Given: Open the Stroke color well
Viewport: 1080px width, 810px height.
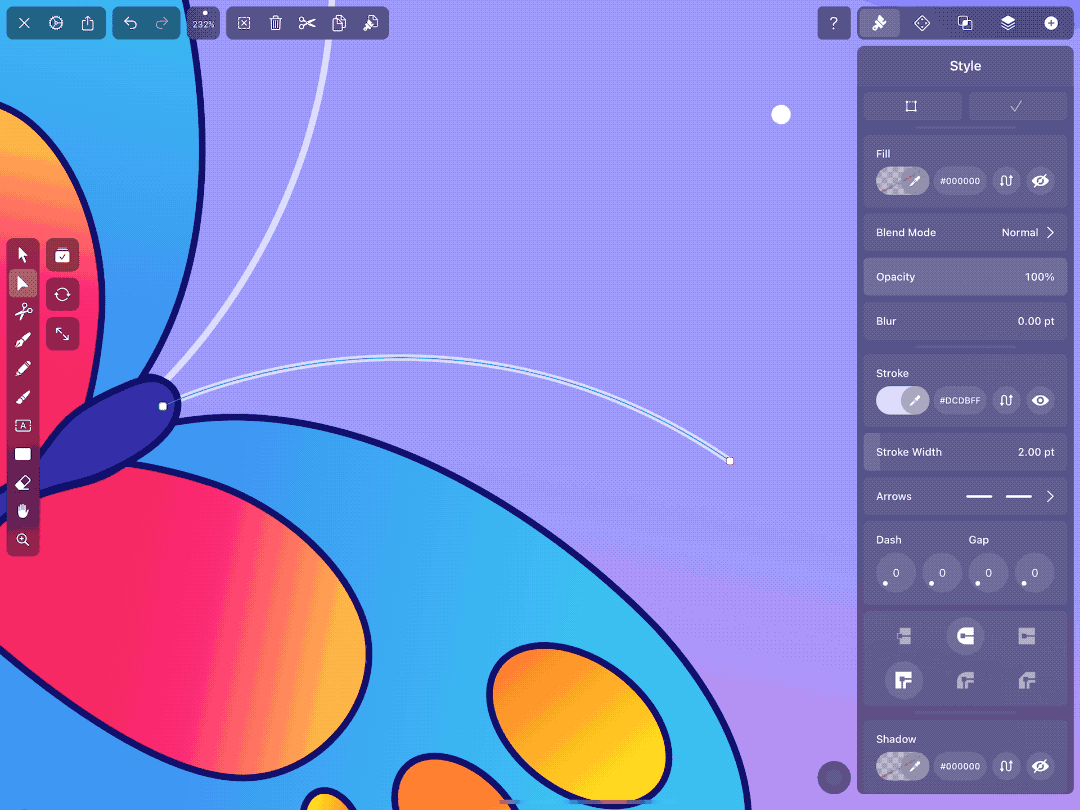Looking at the screenshot, I should coord(902,400).
